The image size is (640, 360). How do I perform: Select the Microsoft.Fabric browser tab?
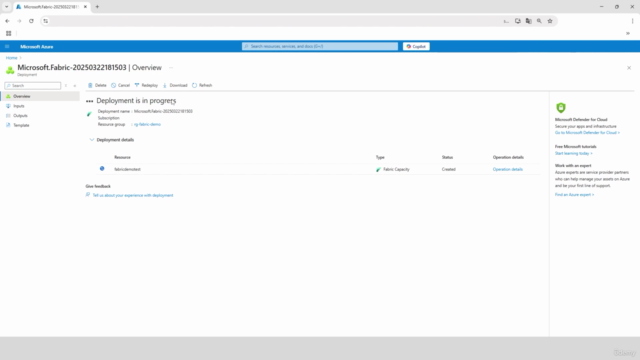point(52,7)
